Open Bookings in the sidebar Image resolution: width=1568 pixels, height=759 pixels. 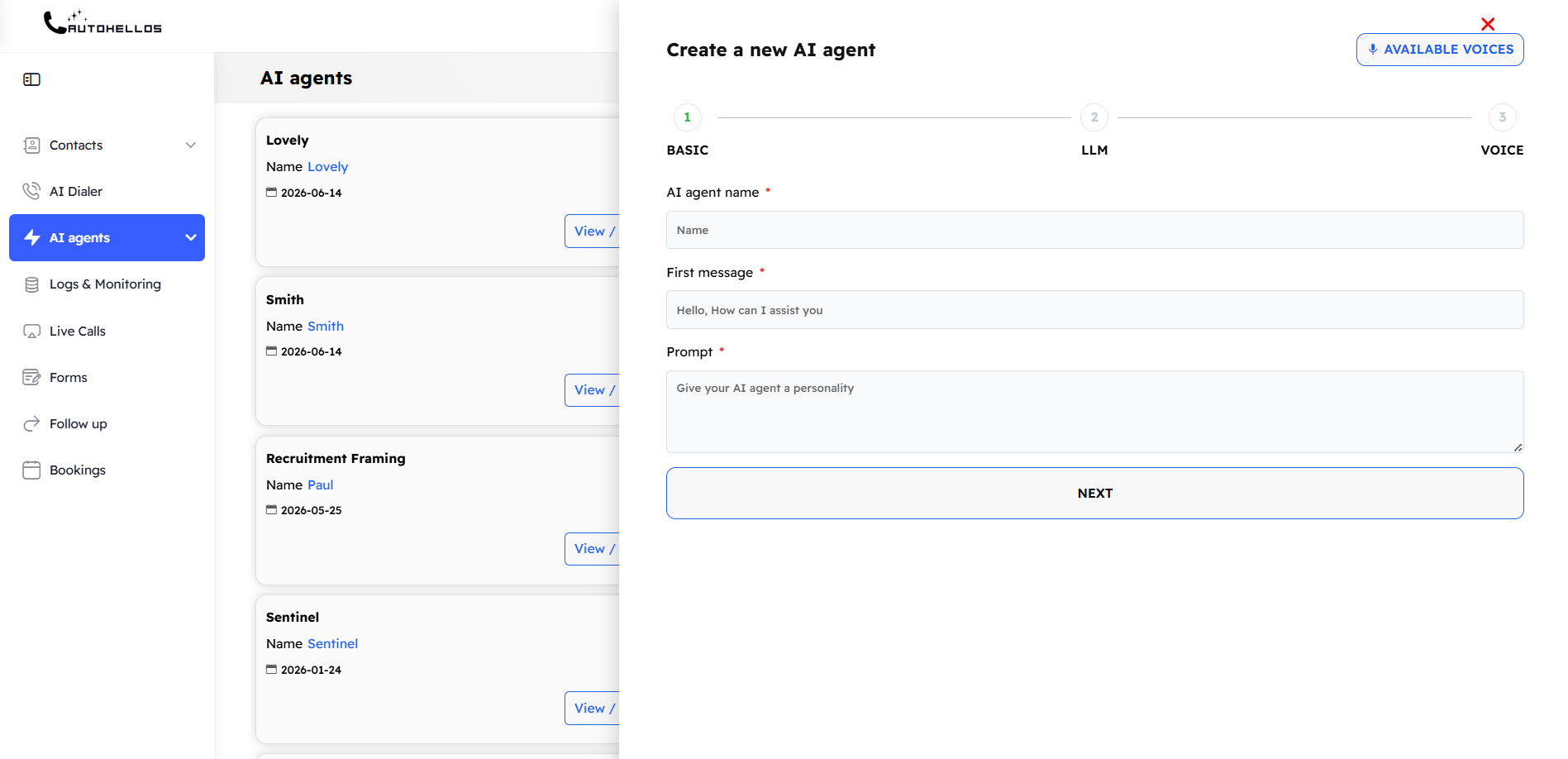coord(107,470)
